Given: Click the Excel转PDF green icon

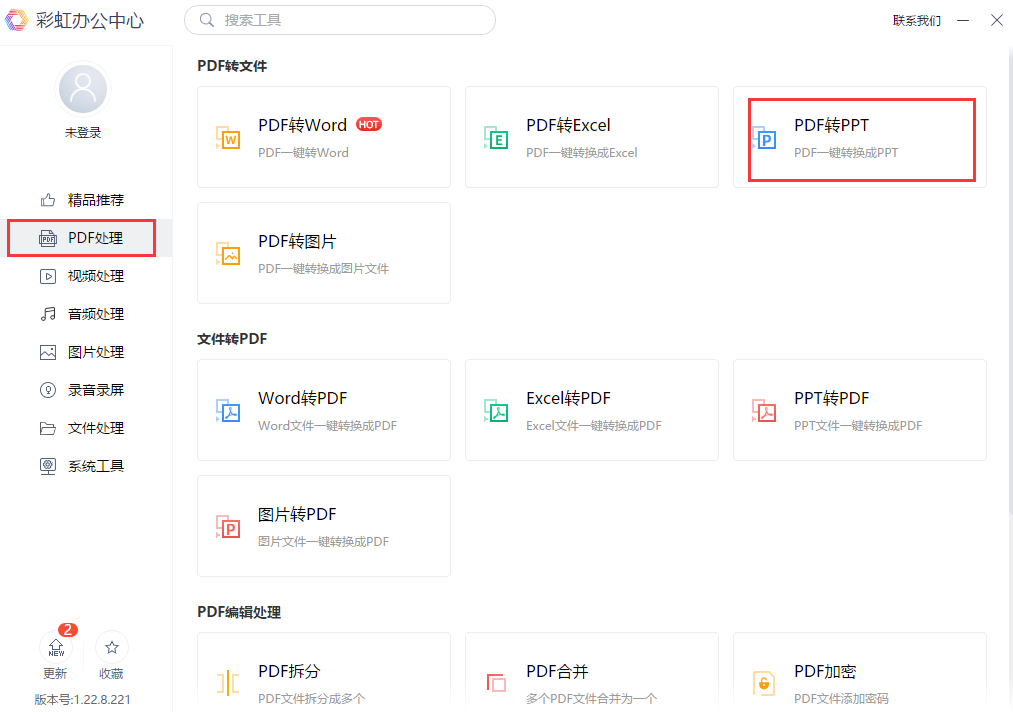Looking at the screenshot, I should [x=496, y=411].
